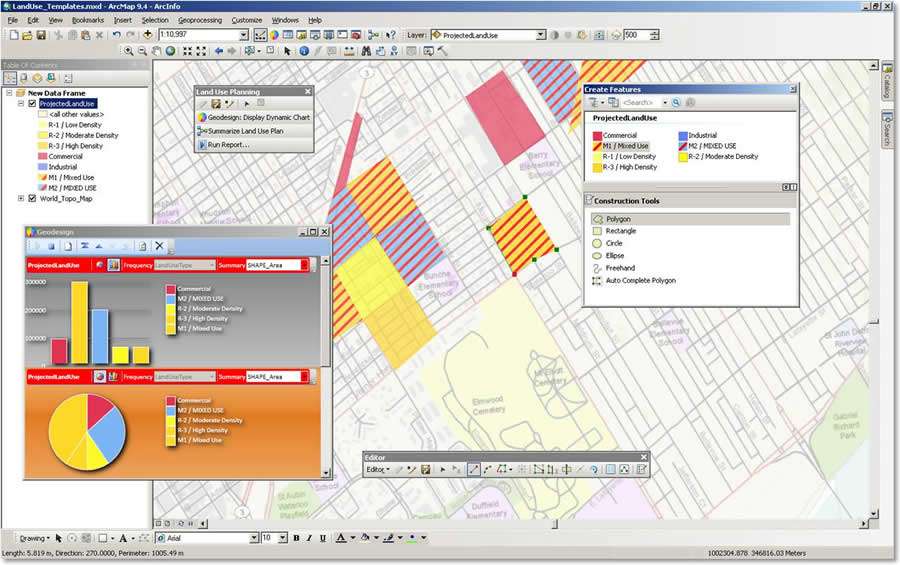Image resolution: width=900 pixels, height=565 pixels.
Task: Click the Save icon in main toolbar
Action: 41,35
